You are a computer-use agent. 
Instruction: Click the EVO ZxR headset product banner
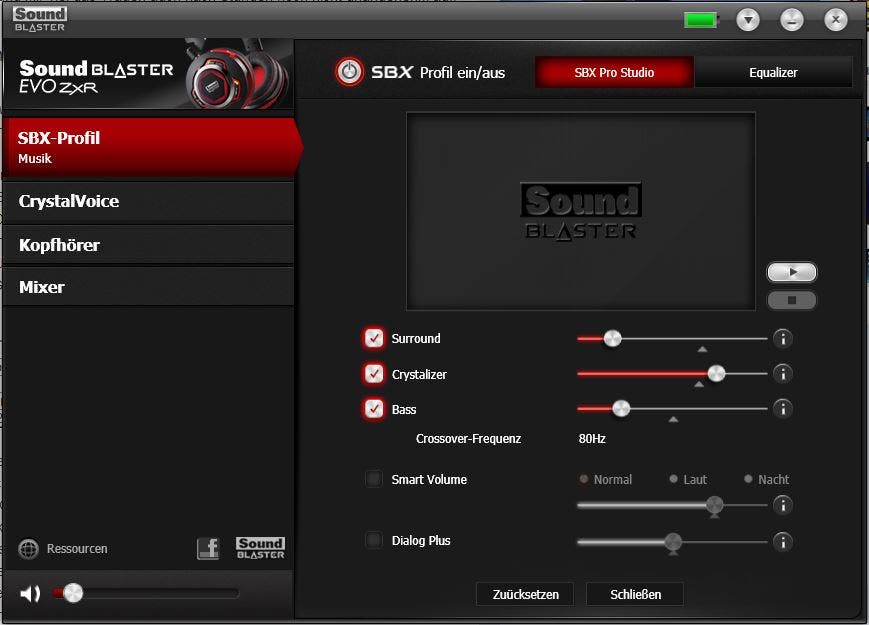[149, 74]
